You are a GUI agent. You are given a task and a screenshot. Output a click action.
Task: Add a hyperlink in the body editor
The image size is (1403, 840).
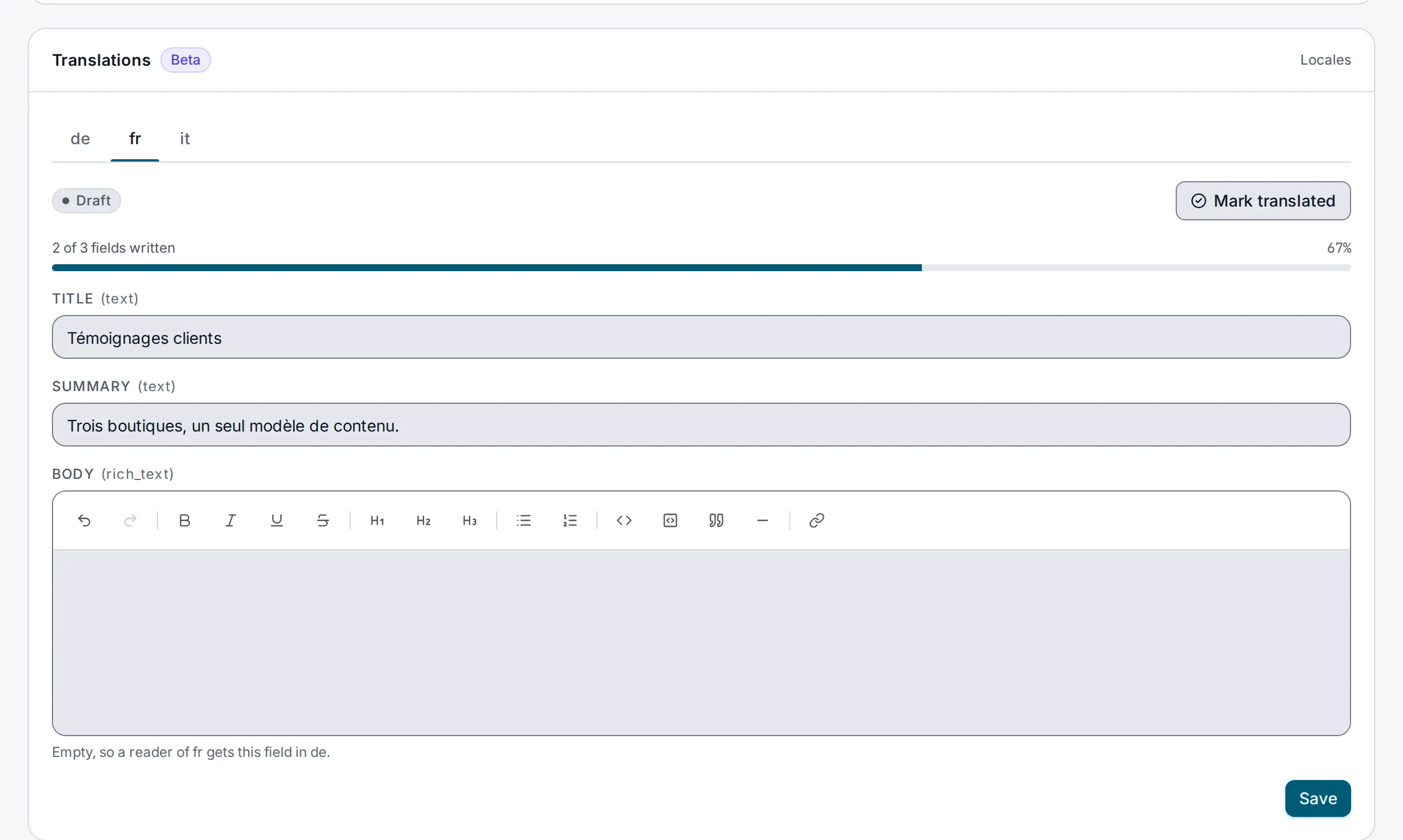pos(817,520)
